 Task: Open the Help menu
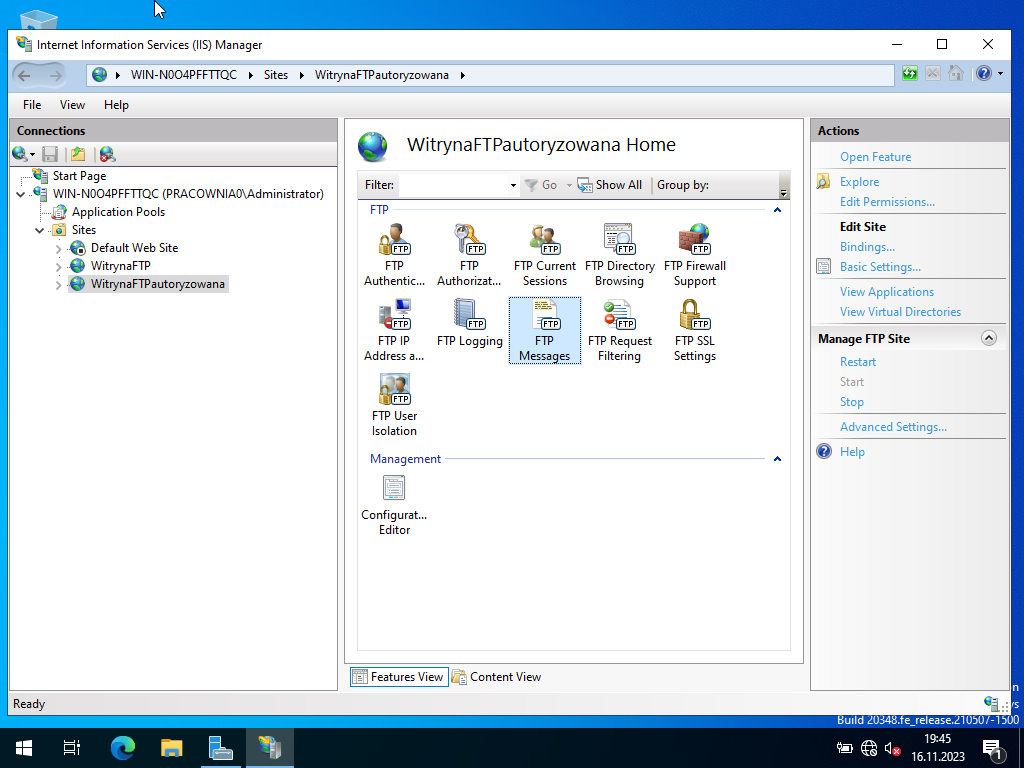(x=116, y=104)
